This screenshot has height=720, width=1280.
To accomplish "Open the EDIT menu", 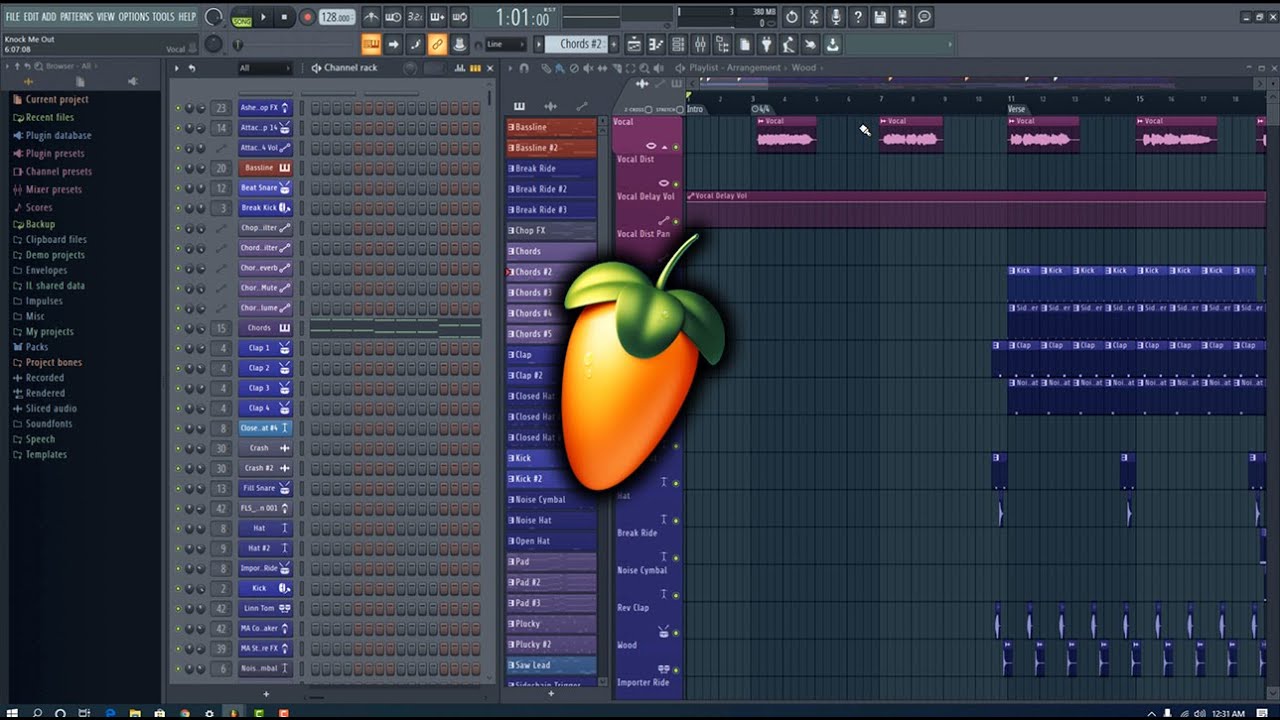I will [x=31, y=17].
